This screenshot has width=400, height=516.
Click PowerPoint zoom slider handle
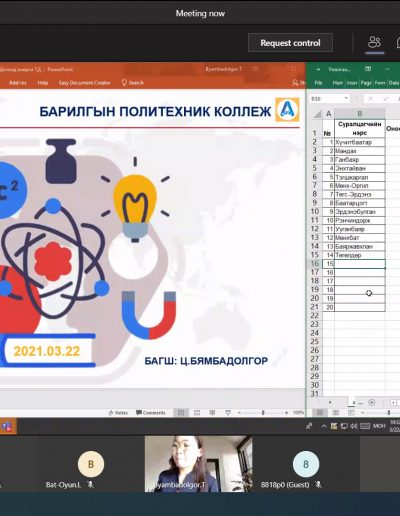pos(263,413)
